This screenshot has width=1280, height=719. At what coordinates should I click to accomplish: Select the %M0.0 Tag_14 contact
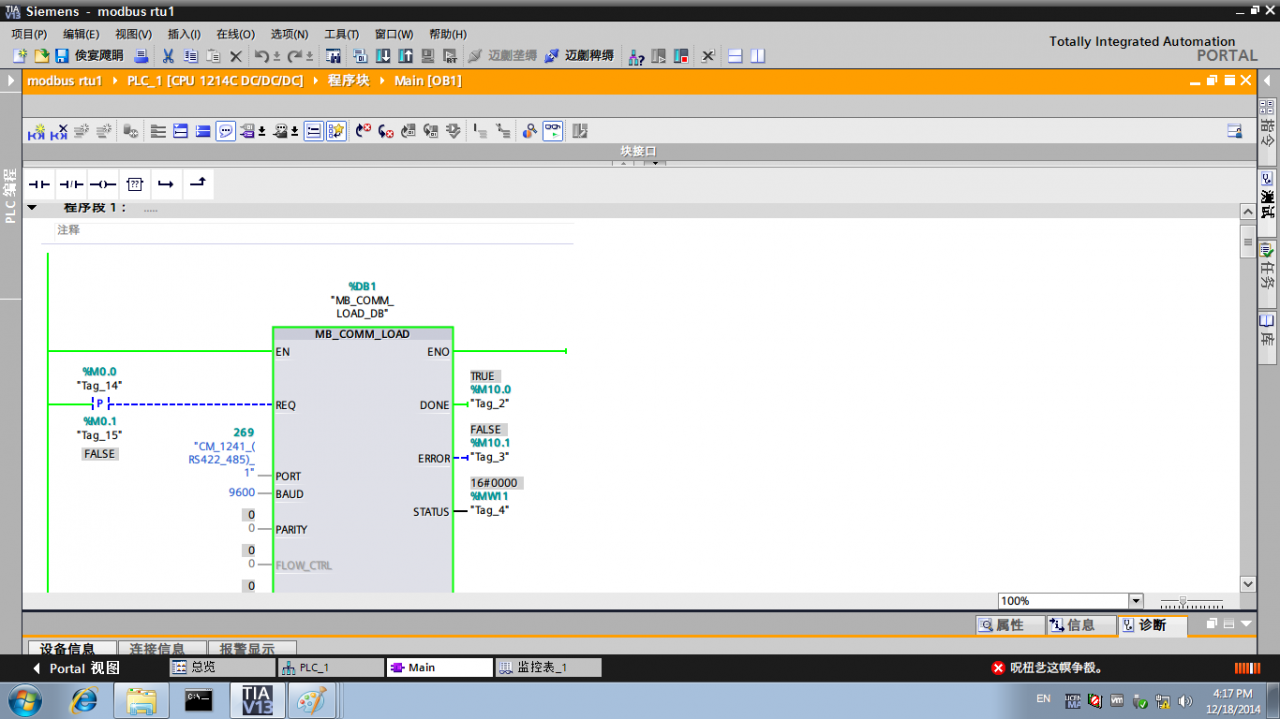99,403
